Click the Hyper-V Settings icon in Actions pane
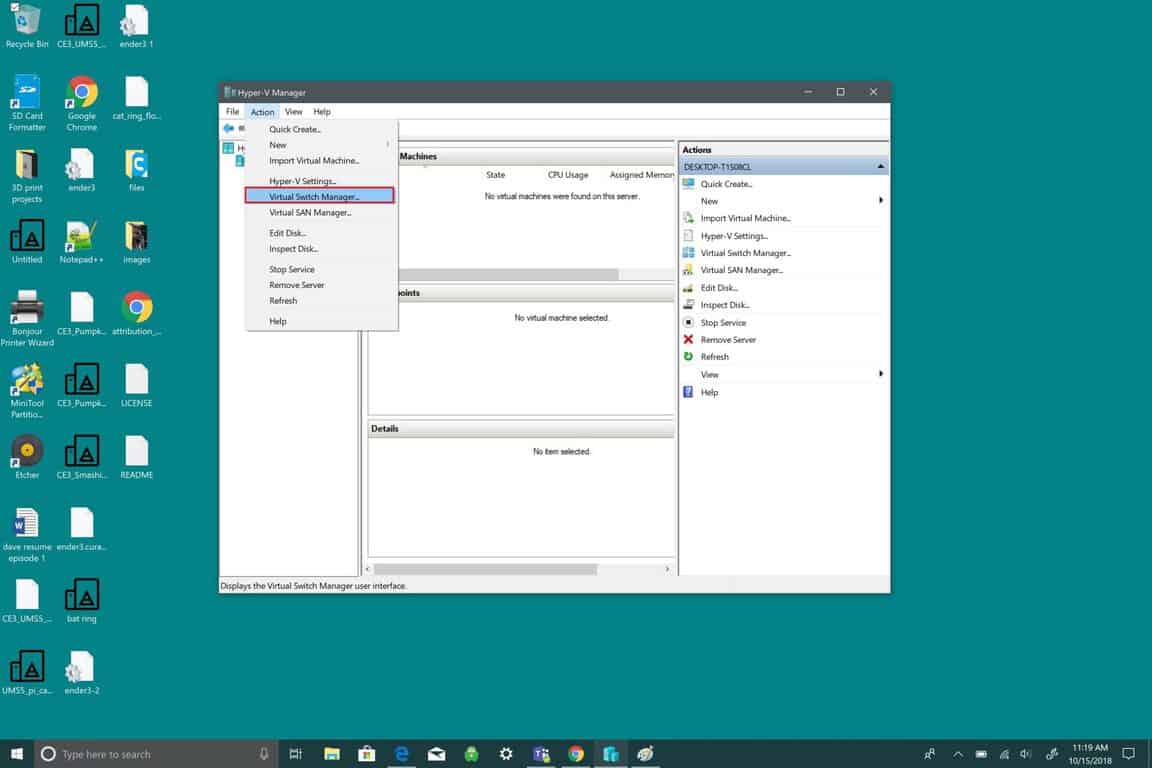1152x768 pixels. [688, 236]
